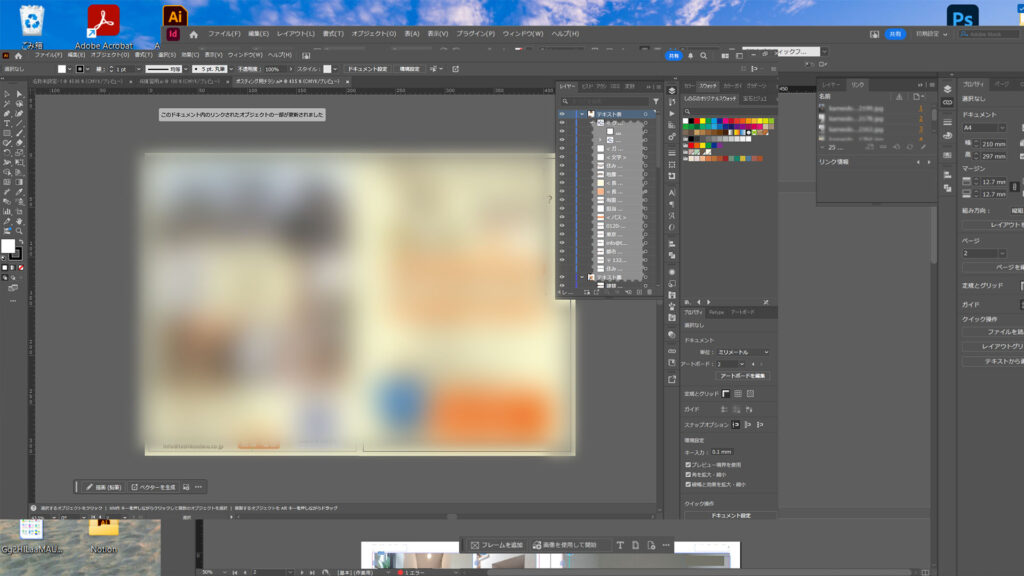Image resolution: width=1024 pixels, height=576 pixels.
Task: Open Illustrator オブジェクト(O) menu
Action: tap(109, 56)
